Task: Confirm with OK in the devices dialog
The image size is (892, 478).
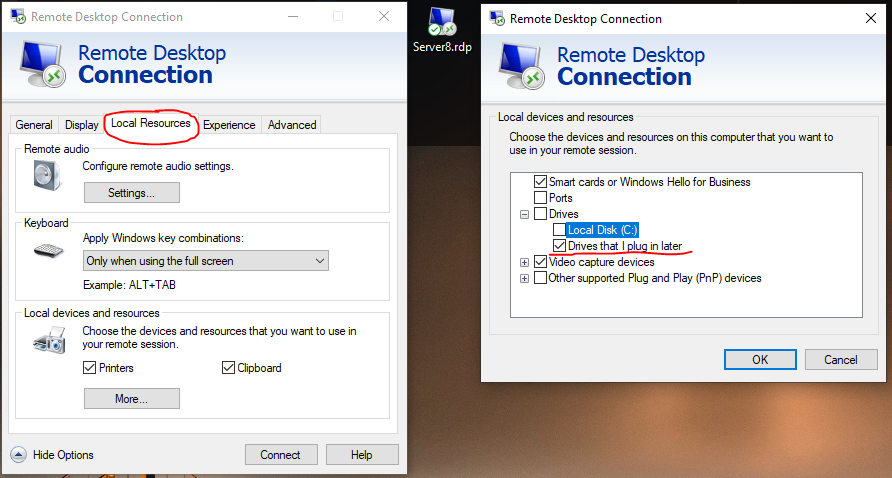Action: (x=760, y=360)
